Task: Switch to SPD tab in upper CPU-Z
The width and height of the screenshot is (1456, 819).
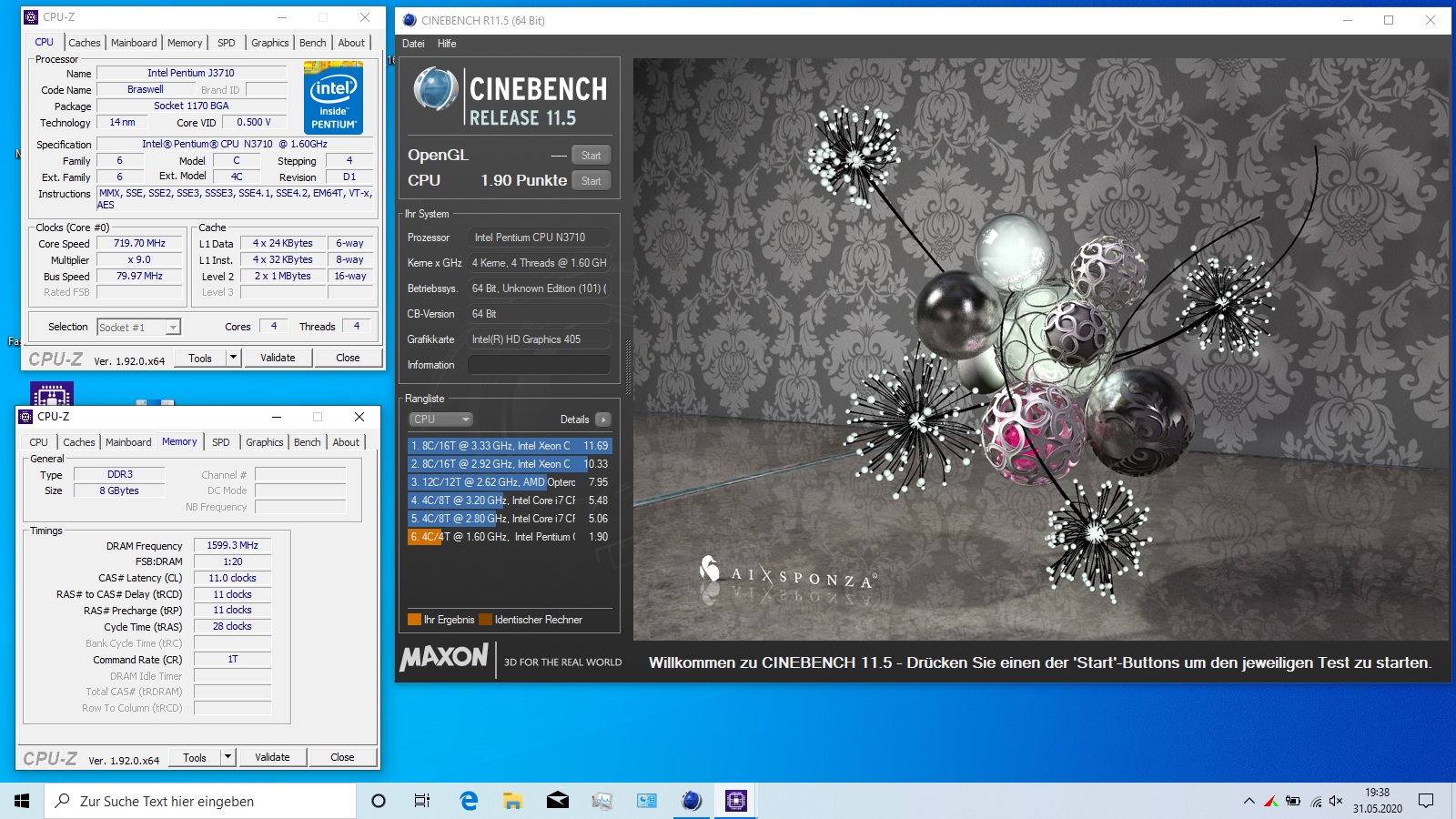Action: pos(227,43)
